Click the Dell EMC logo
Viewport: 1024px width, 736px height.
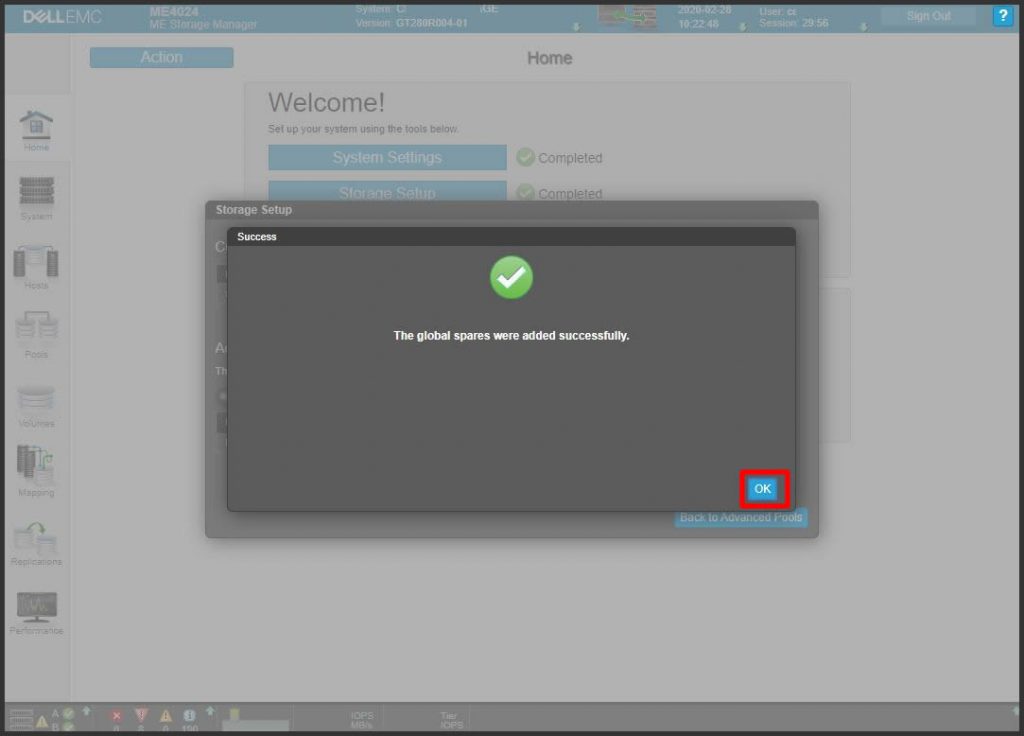pos(62,16)
